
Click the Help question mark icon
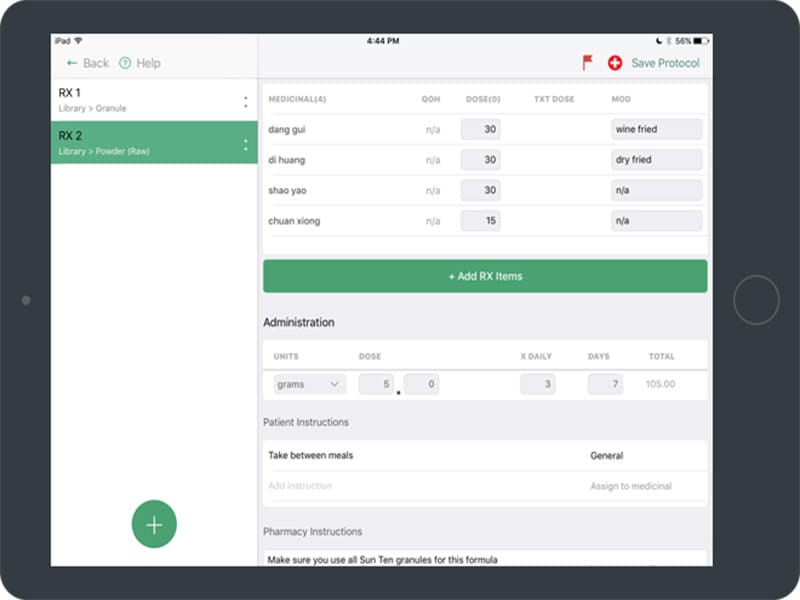click(x=125, y=63)
